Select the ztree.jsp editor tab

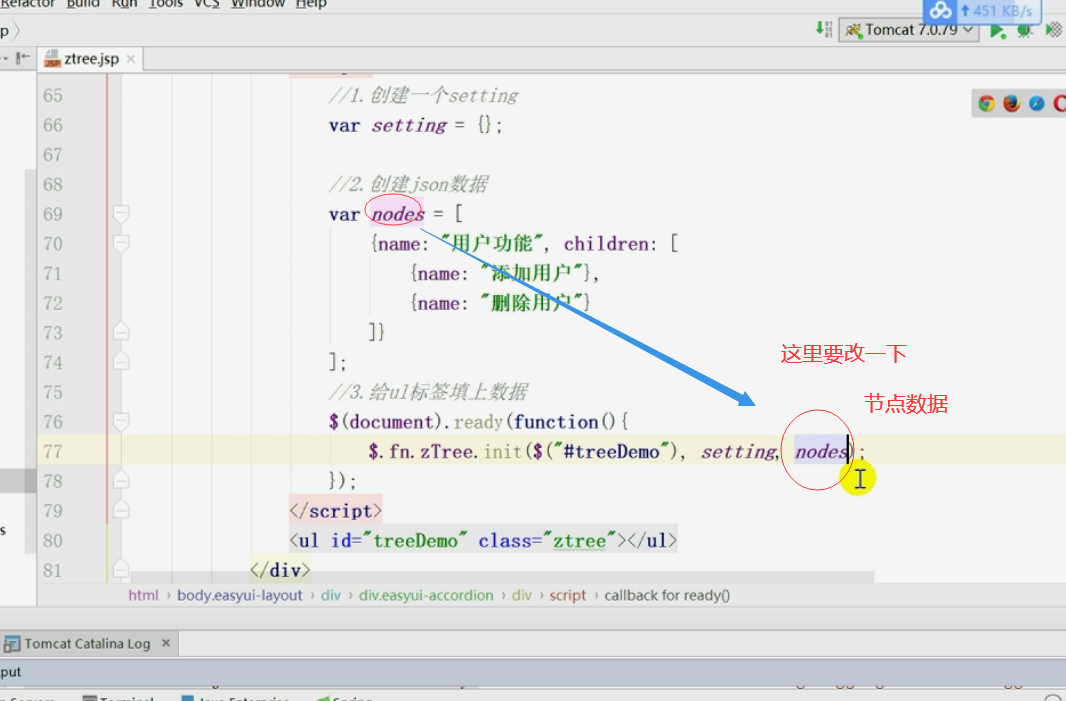(x=91, y=59)
